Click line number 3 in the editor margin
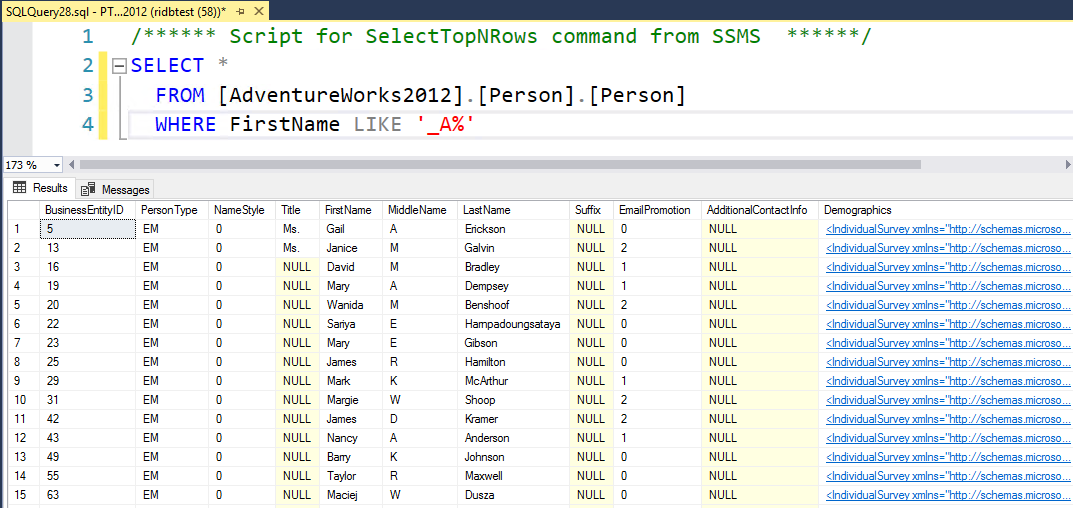The height and width of the screenshot is (508, 1073). tap(87, 95)
